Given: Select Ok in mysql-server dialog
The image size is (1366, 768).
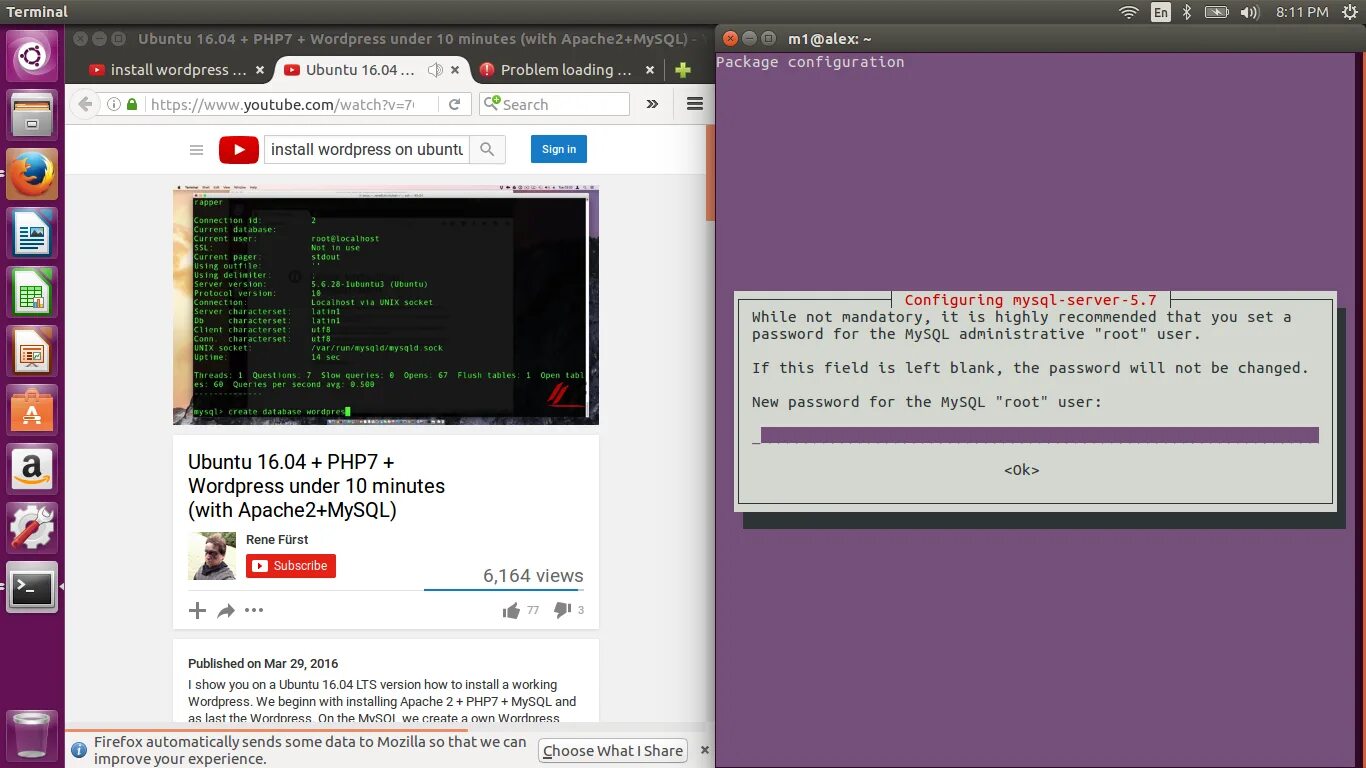Looking at the screenshot, I should (1021, 470).
